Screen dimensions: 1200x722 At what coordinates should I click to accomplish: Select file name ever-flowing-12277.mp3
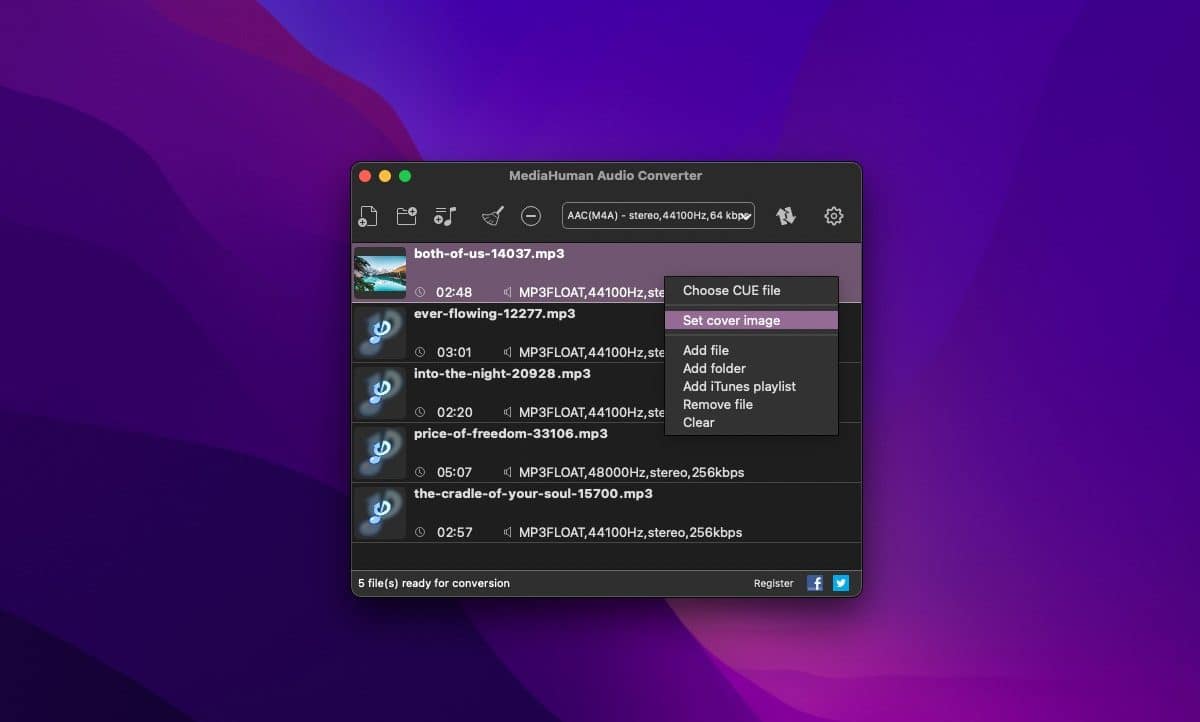click(494, 314)
